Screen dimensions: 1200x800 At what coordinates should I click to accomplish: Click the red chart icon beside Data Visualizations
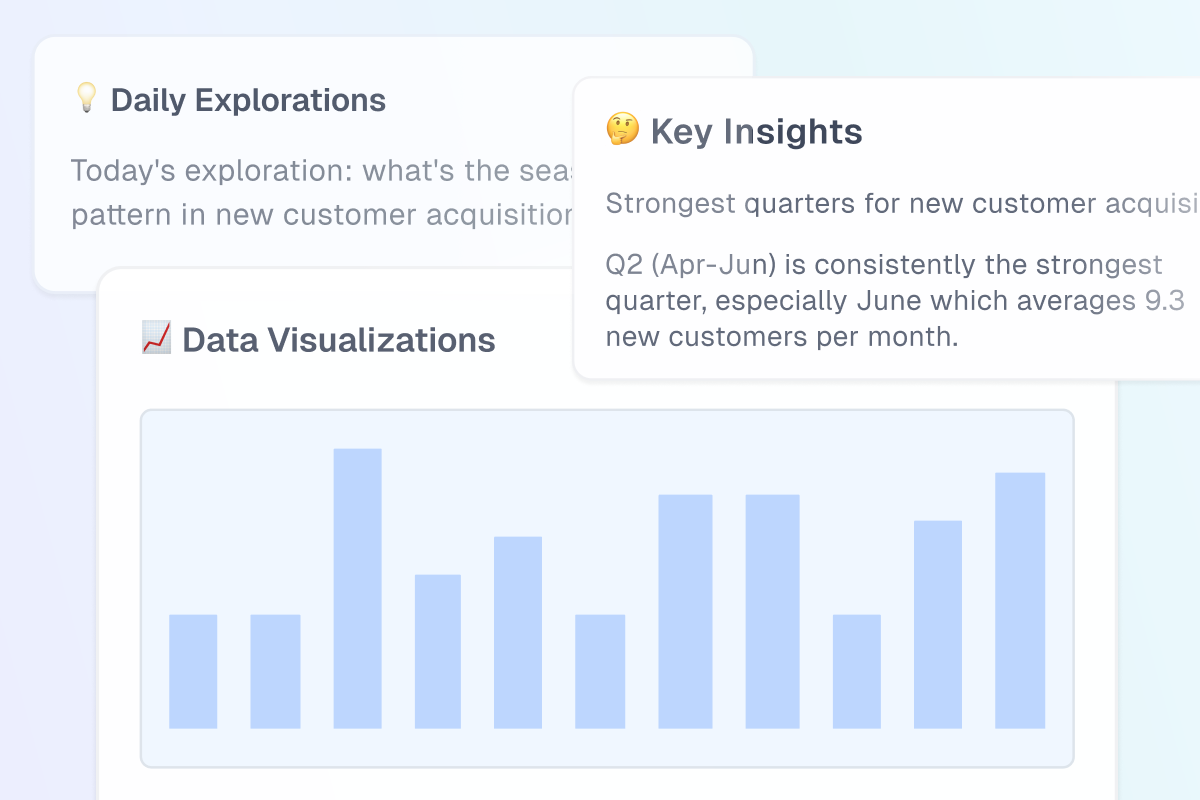[155, 338]
